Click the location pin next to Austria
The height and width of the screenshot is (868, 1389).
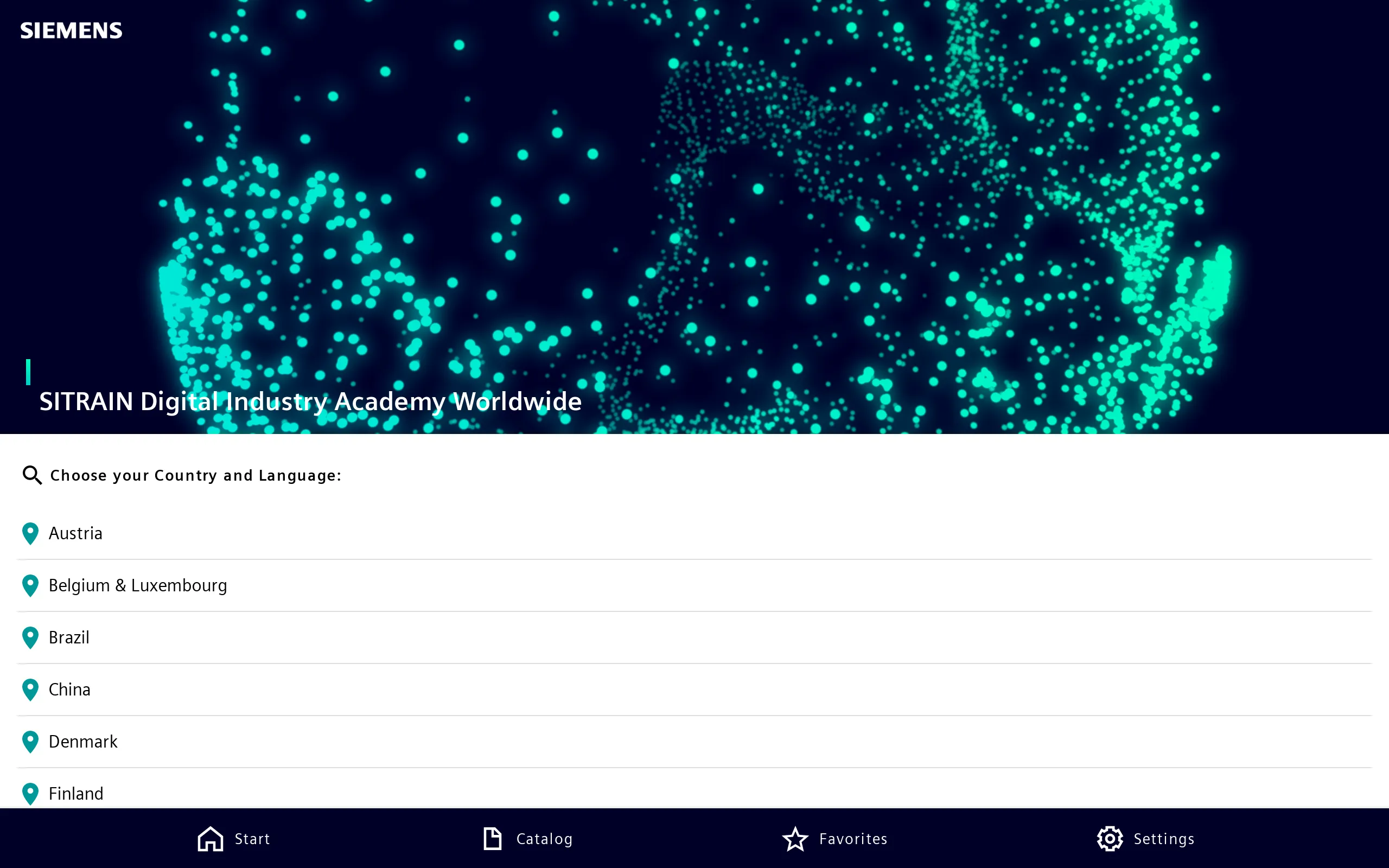pyautogui.click(x=30, y=533)
